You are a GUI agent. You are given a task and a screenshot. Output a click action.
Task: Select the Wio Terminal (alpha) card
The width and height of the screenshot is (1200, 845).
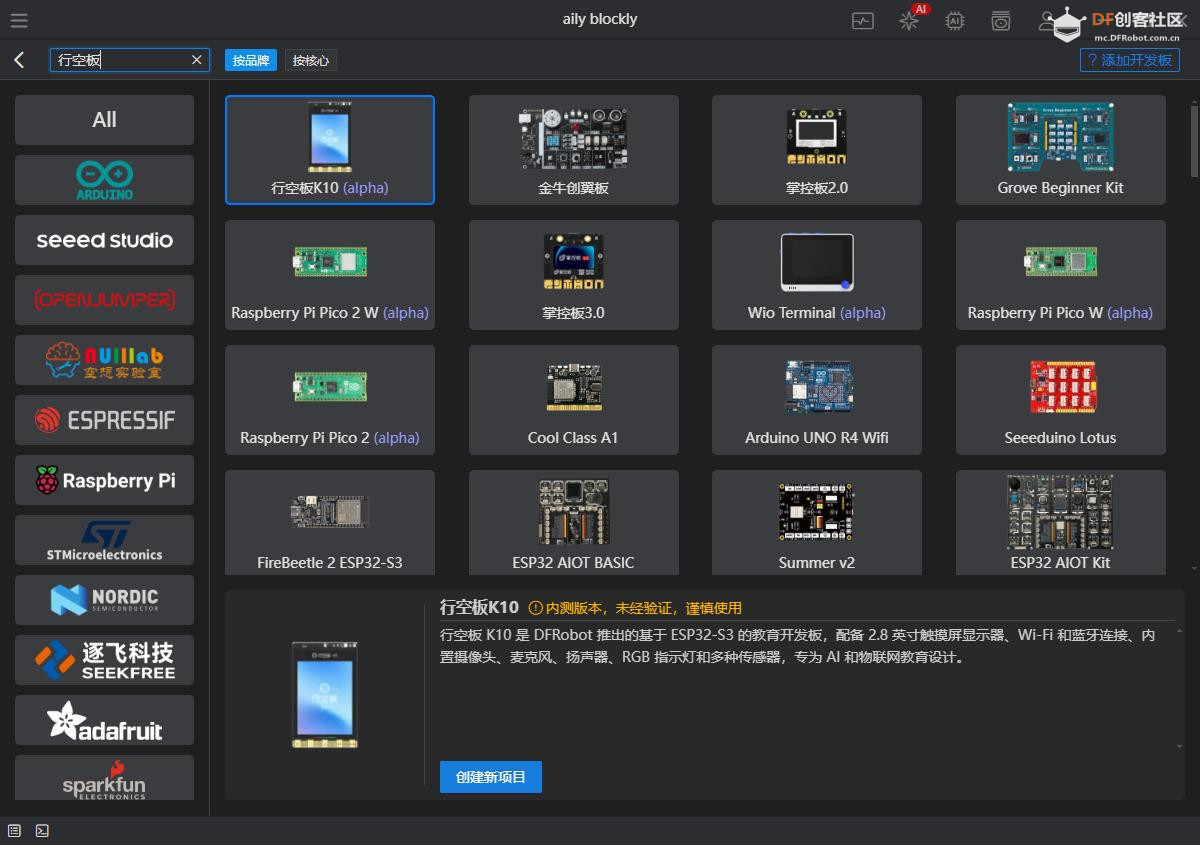click(817, 275)
